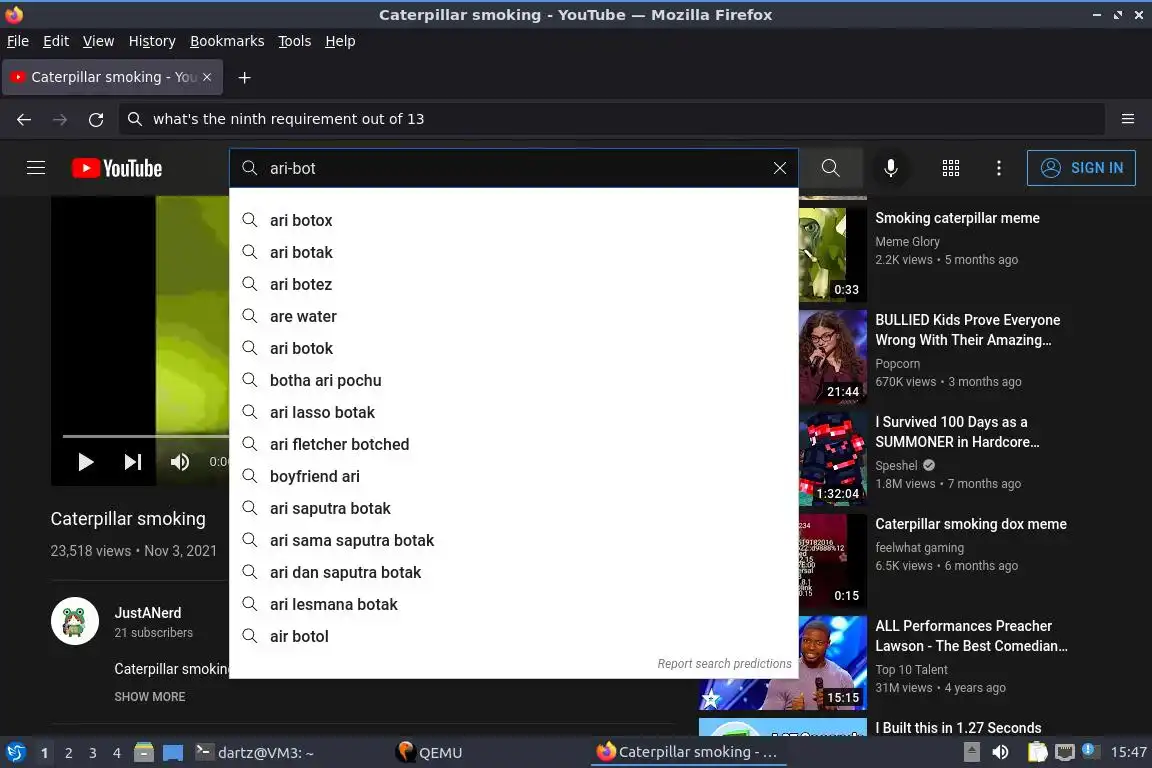Choose the 'ari lasso botak' suggestion

[514, 412]
